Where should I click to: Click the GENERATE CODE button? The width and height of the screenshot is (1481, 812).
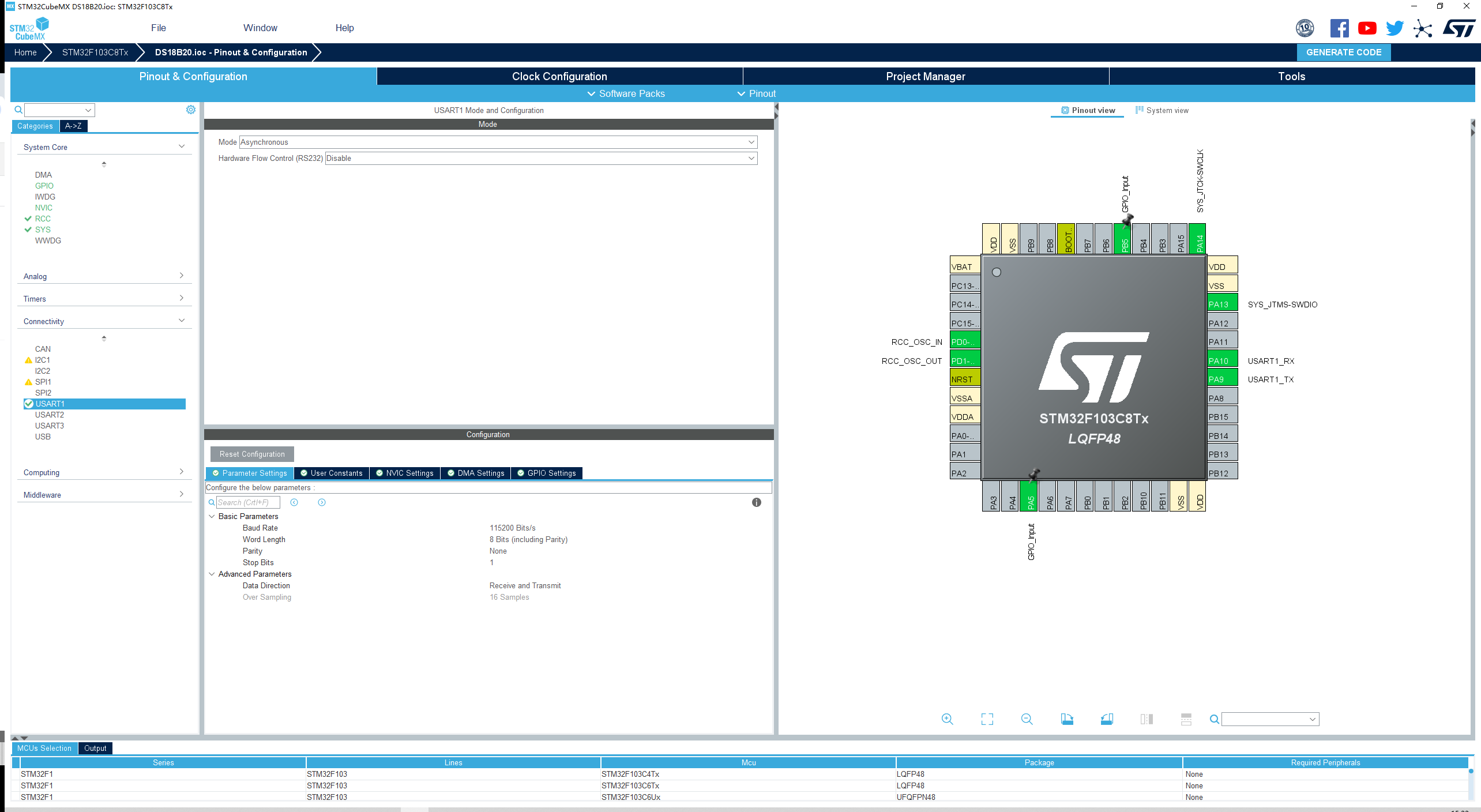(x=1344, y=52)
